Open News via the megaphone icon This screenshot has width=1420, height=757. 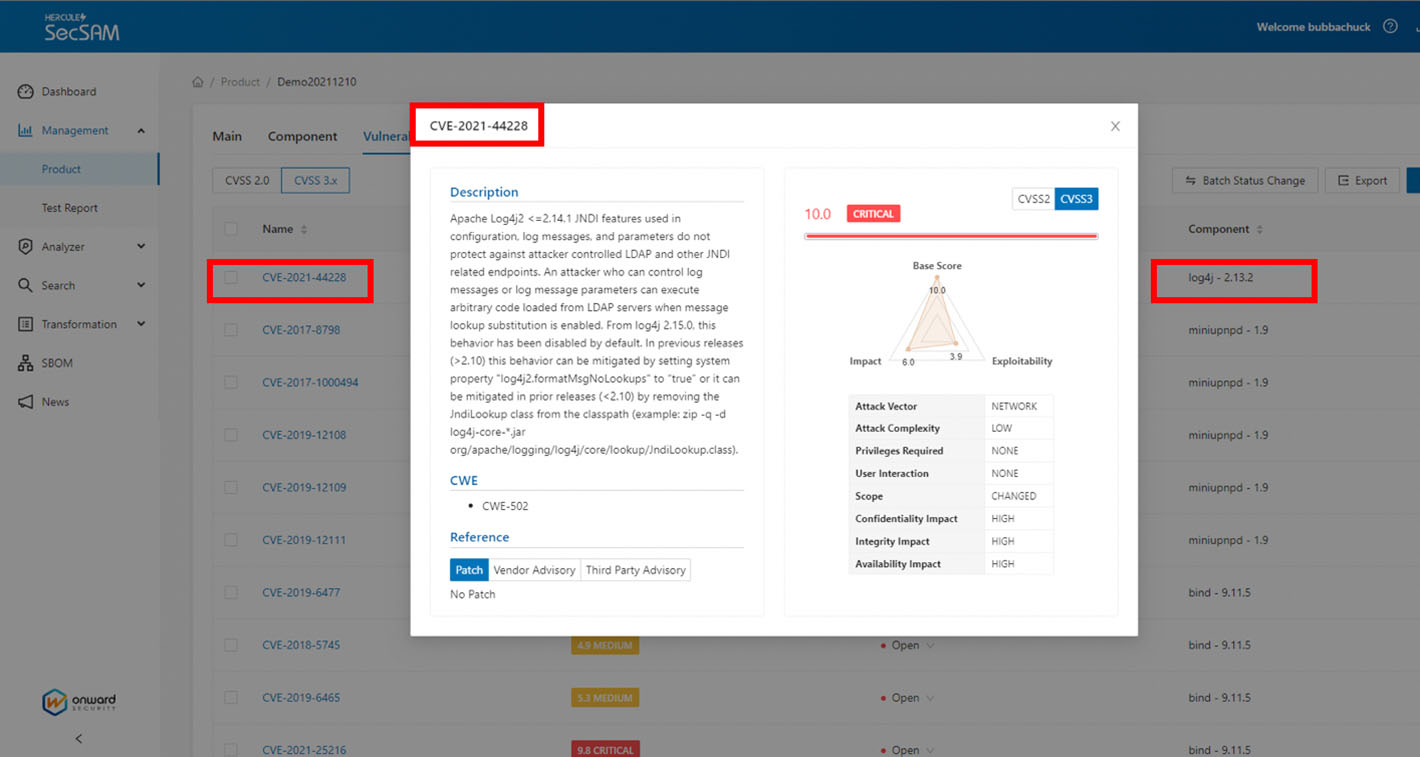22,401
